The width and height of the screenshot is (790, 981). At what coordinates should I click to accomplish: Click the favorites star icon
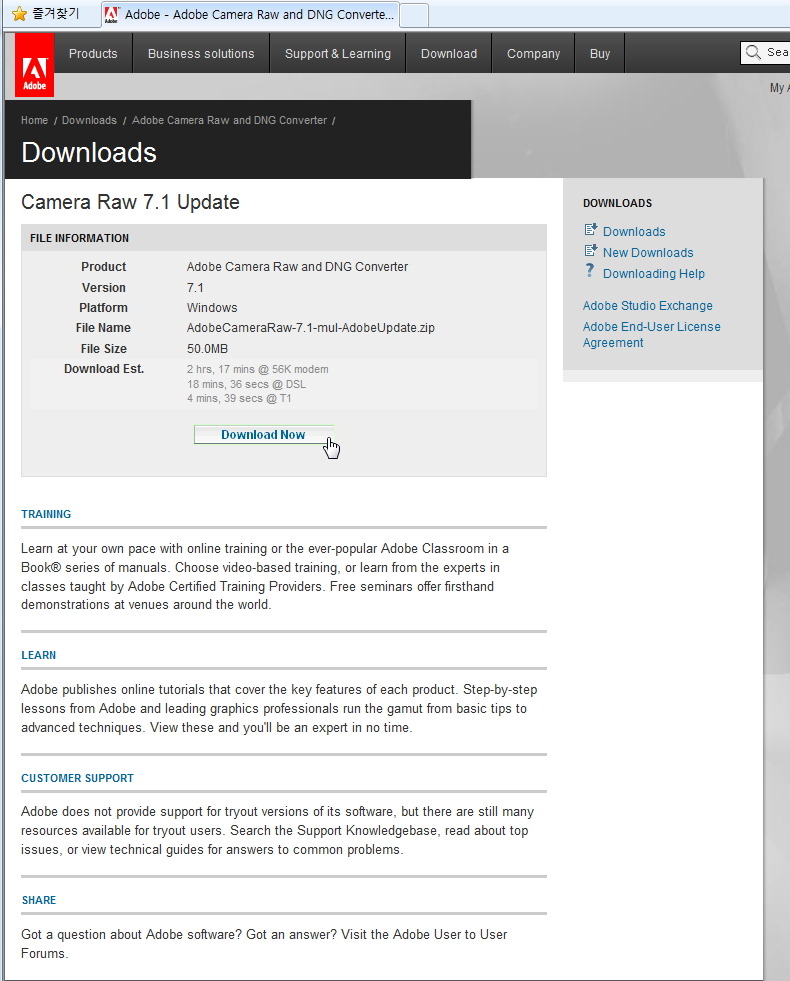[x=19, y=14]
